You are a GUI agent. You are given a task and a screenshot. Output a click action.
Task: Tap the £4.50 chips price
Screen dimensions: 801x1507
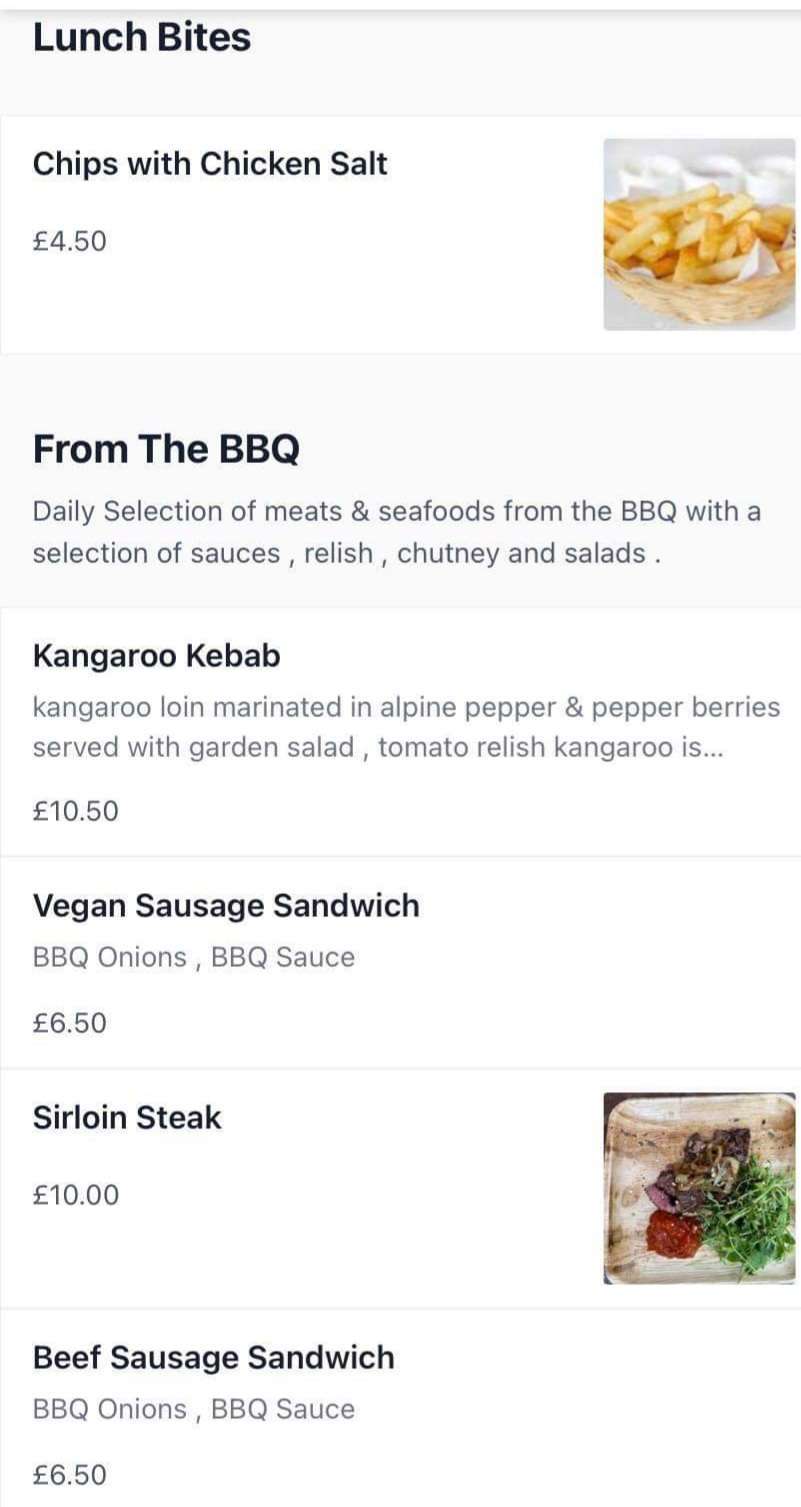pyautogui.click(x=69, y=241)
